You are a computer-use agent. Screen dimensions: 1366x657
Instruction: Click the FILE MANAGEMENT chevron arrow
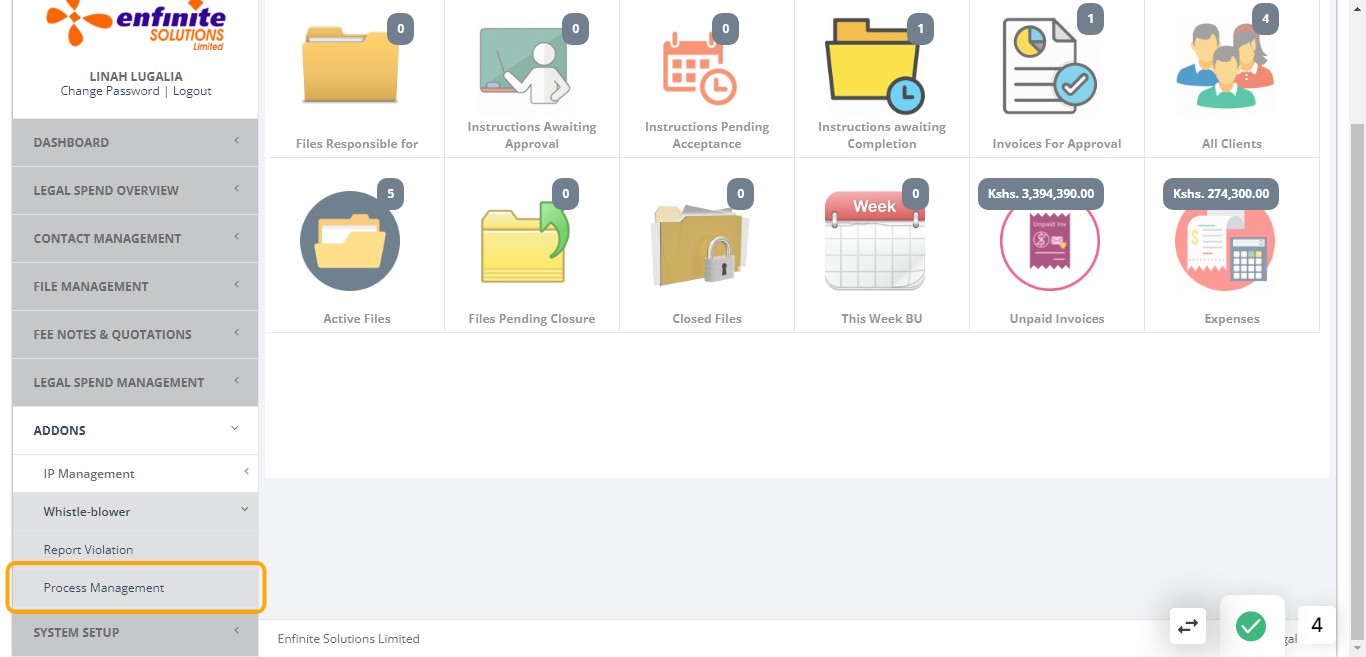point(237,285)
